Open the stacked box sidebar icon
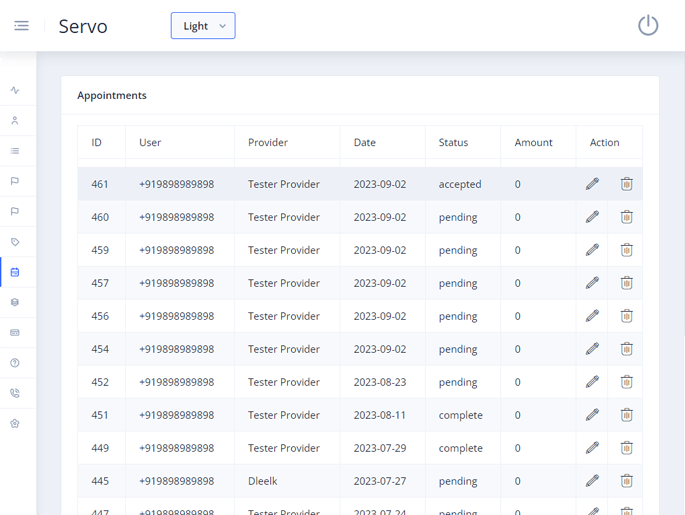 click(15, 302)
